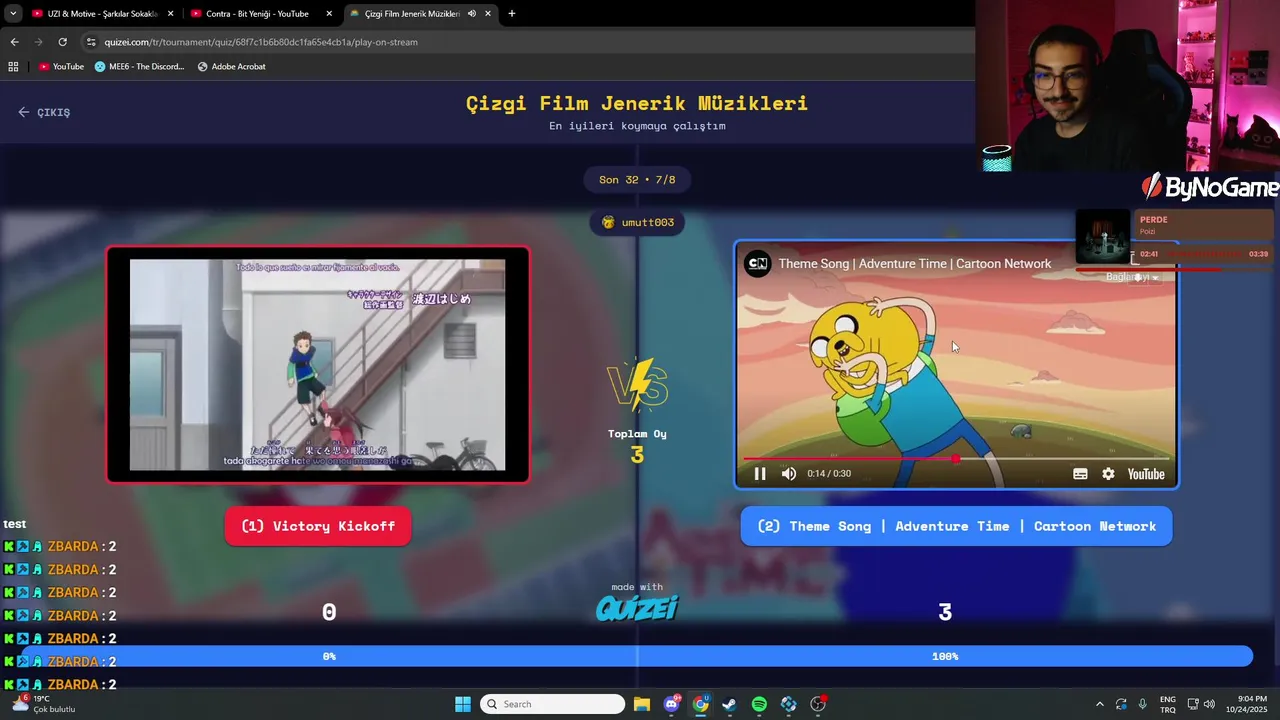The height and width of the screenshot is (720, 1280).
Task: Open the blue diamond app in taskbar
Action: coord(789,704)
